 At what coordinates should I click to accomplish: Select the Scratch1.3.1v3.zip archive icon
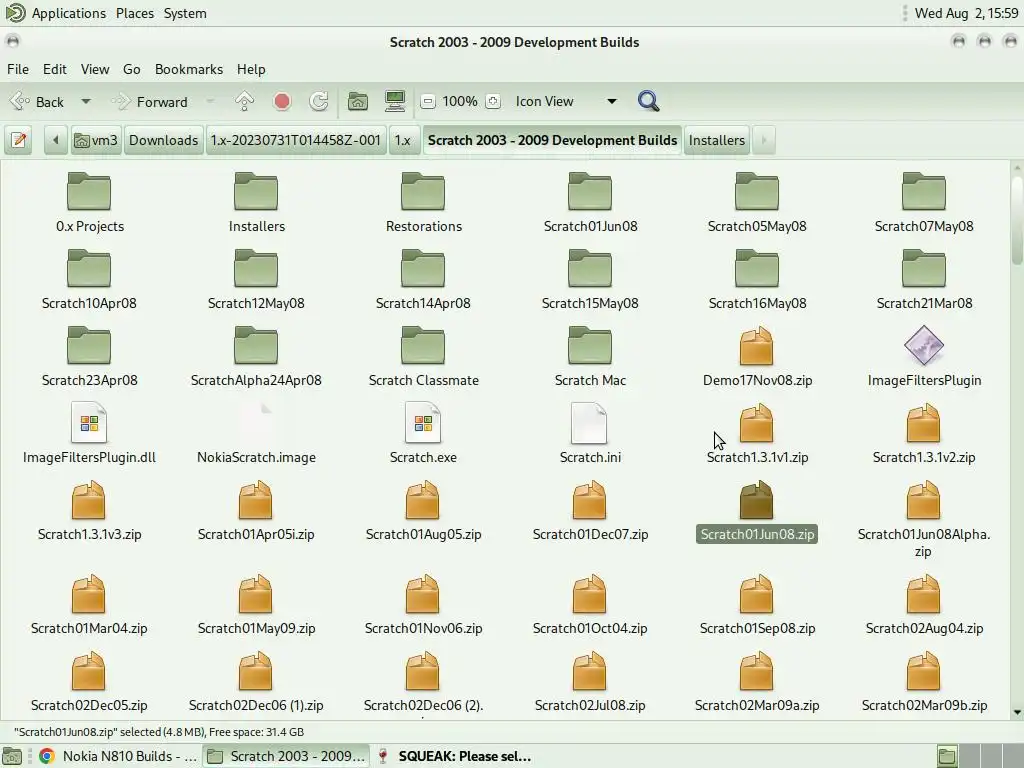88,500
